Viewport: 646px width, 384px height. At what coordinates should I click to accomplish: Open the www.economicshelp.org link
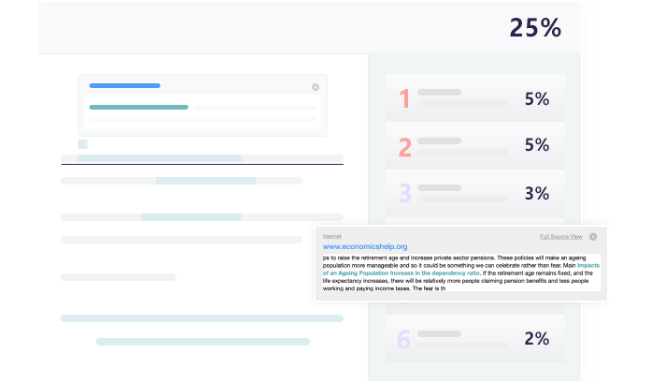pos(365,246)
